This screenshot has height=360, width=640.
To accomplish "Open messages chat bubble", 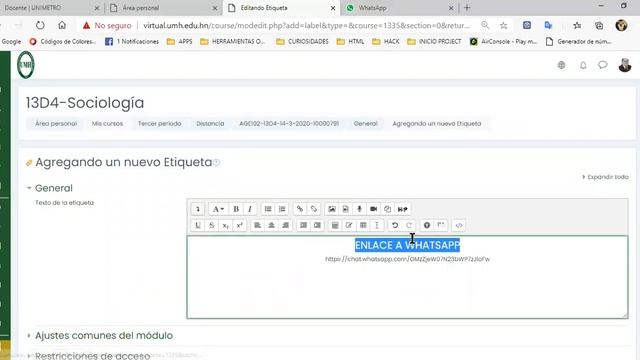I will [603, 65].
